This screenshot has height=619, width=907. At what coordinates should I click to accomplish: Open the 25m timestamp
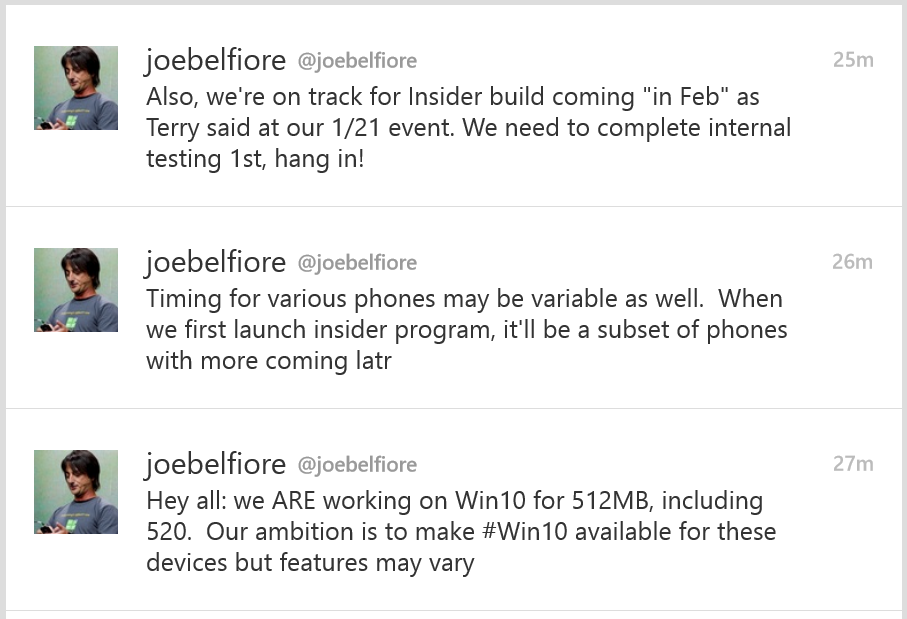coord(852,60)
